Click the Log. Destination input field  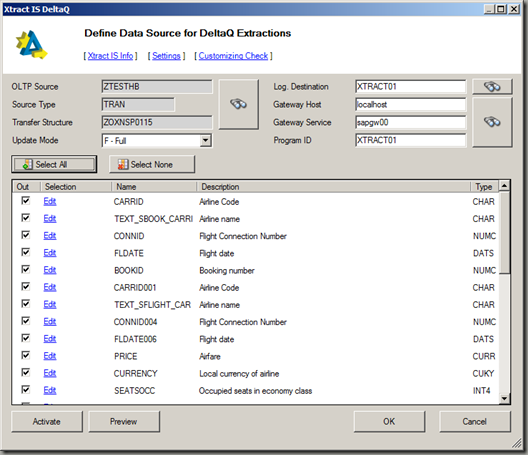(x=410, y=87)
